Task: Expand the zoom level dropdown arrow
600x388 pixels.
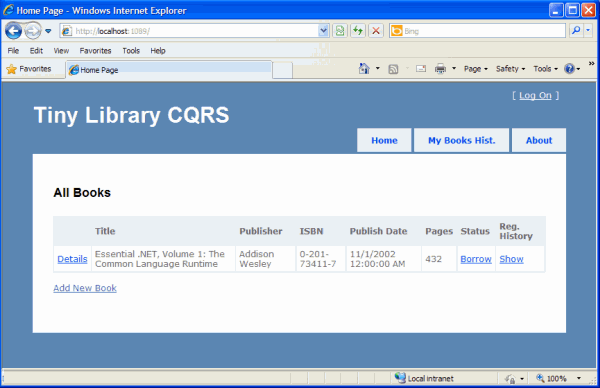Action: click(x=579, y=378)
